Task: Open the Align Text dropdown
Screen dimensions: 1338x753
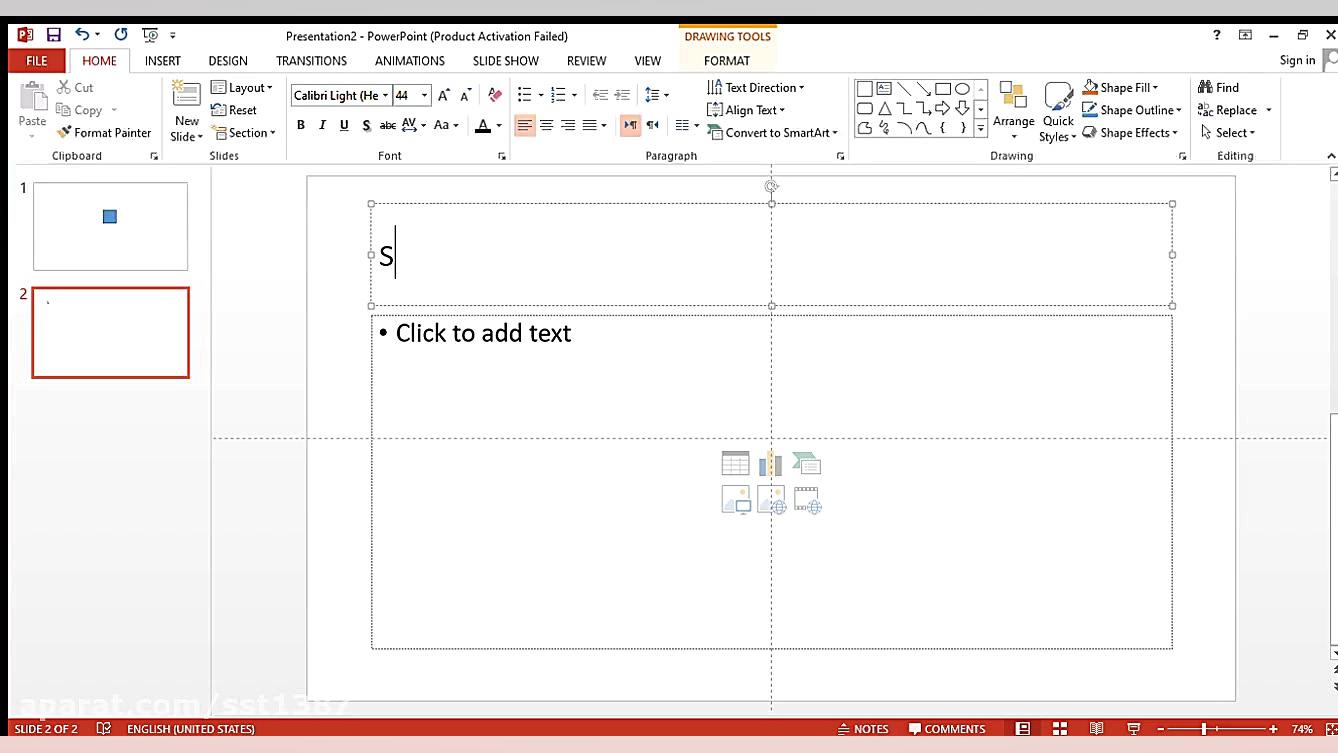Action: [745, 110]
